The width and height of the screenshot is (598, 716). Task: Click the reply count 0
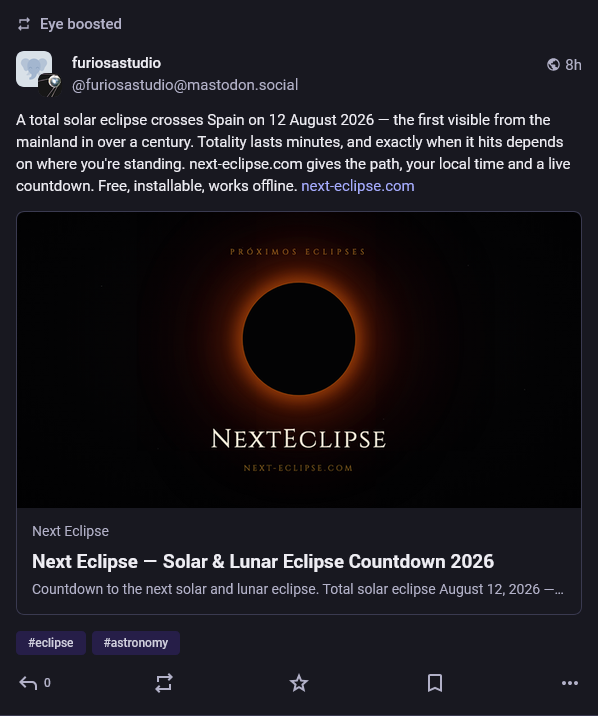point(47,683)
